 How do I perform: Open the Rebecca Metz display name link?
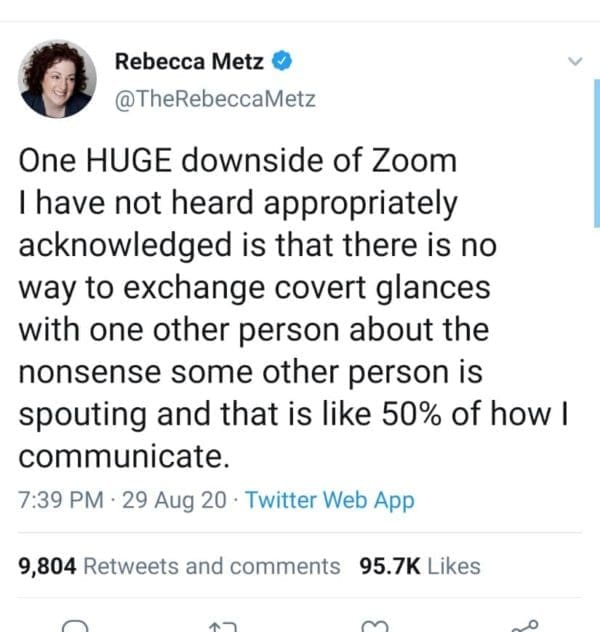coord(189,61)
